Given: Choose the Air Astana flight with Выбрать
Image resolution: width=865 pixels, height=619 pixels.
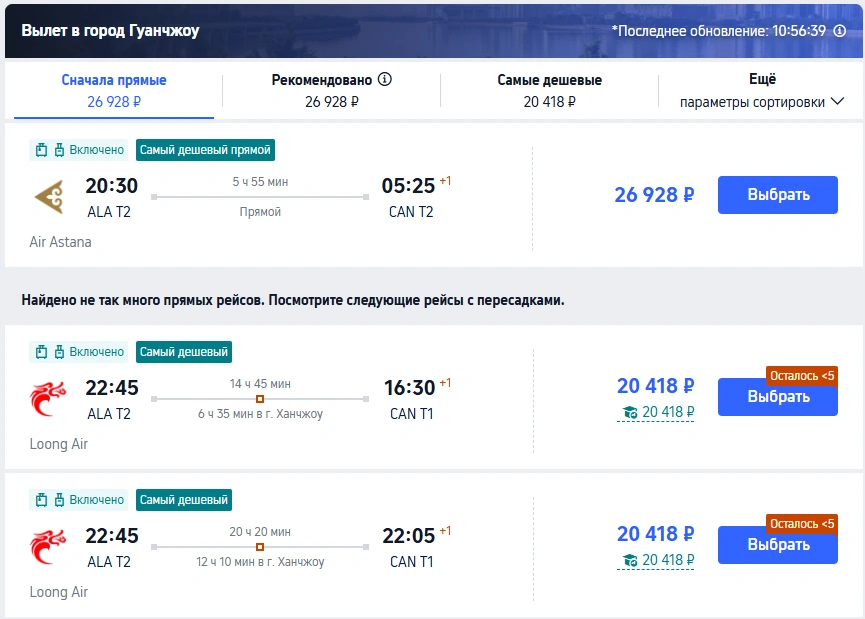Looking at the screenshot, I should point(778,195).
